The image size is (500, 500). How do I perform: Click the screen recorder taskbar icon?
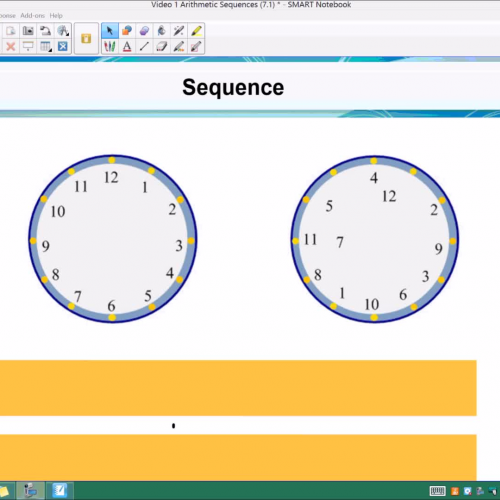tap(30, 491)
